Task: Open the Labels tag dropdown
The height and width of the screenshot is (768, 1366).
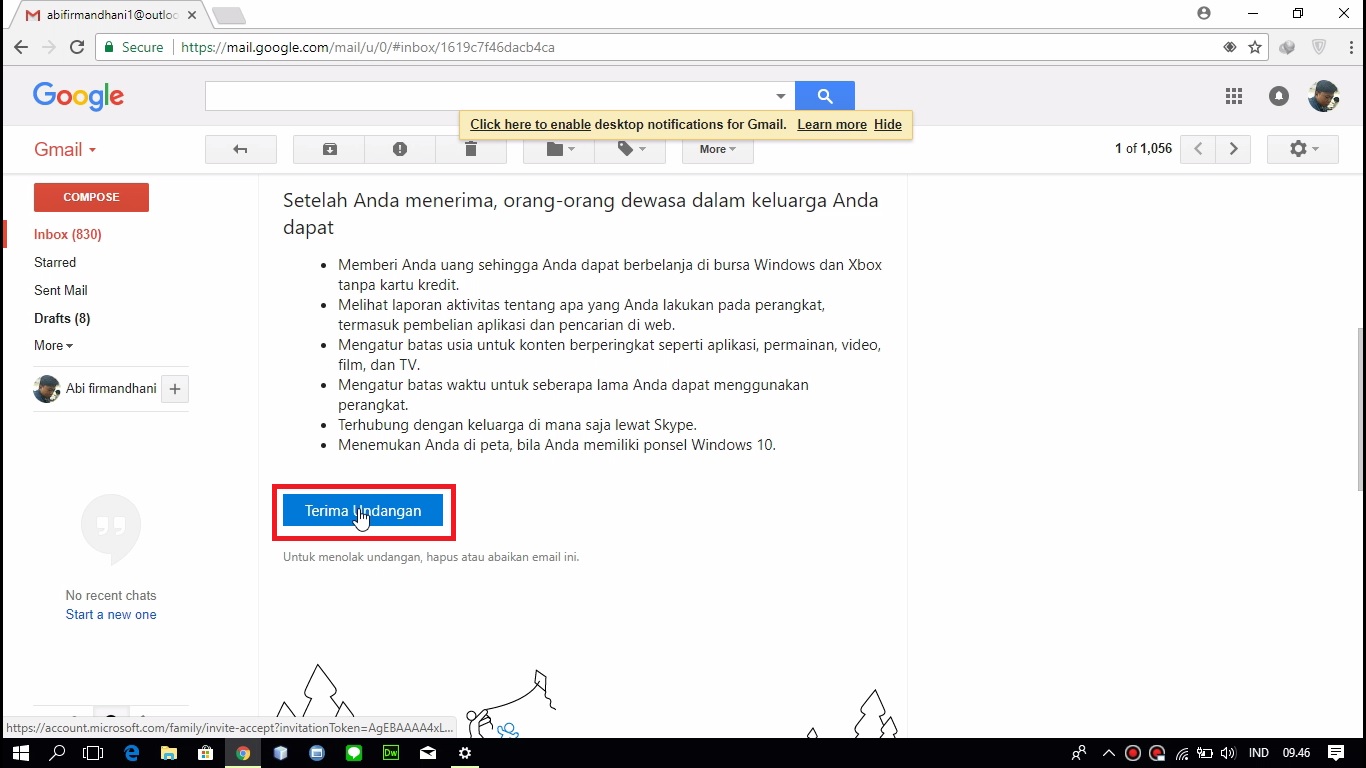Action: click(x=630, y=149)
